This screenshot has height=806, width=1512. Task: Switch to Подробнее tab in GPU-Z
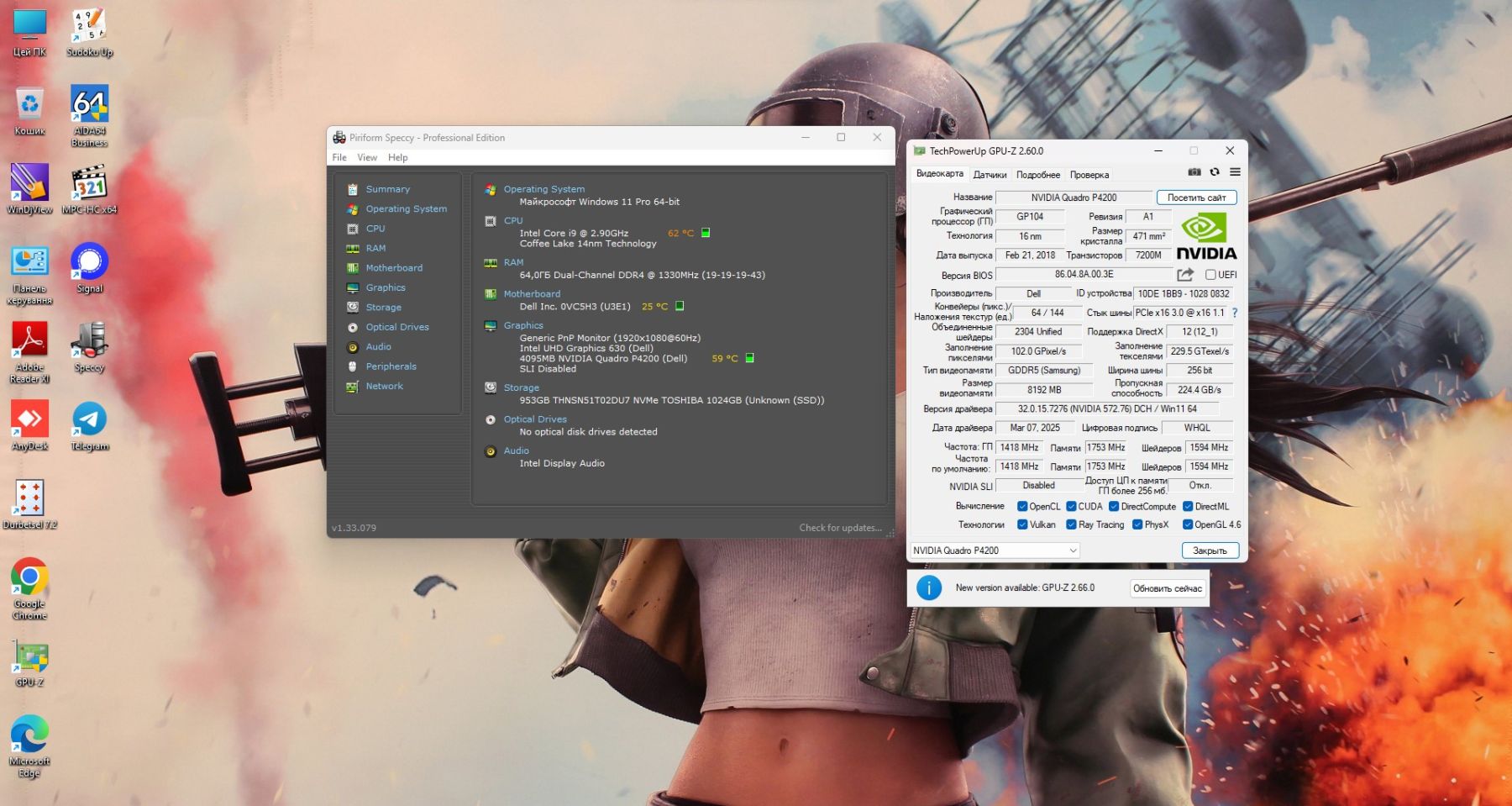[x=1038, y=175]
